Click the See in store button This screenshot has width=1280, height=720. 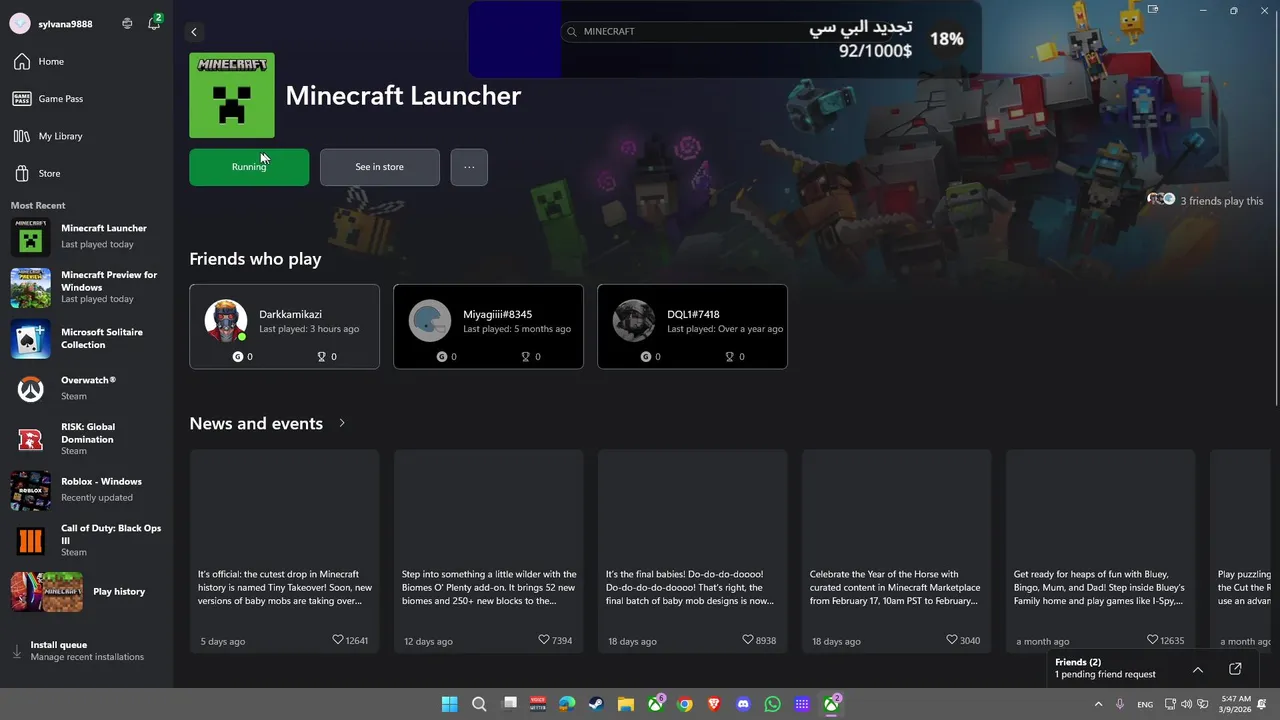coord(380,167)
